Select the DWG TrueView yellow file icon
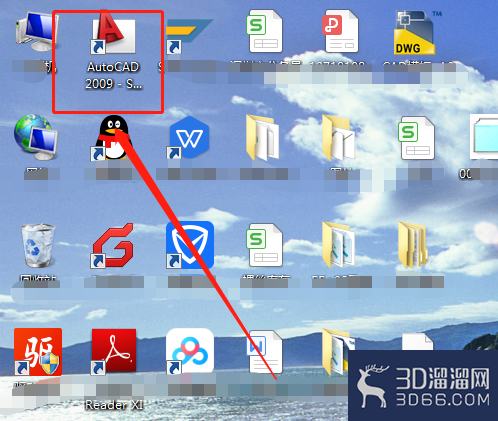The width and height of the screenshot is (498, 421). click(414, 33)
